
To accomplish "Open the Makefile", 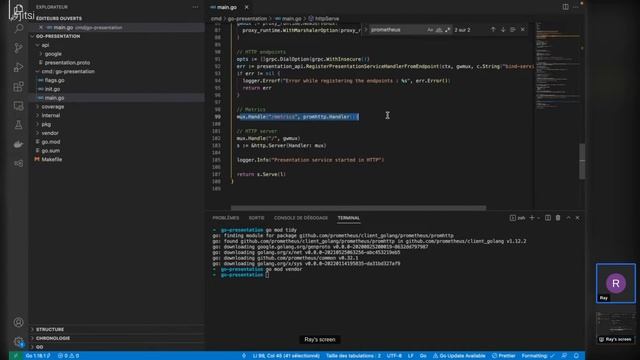I will pos(52,160).
